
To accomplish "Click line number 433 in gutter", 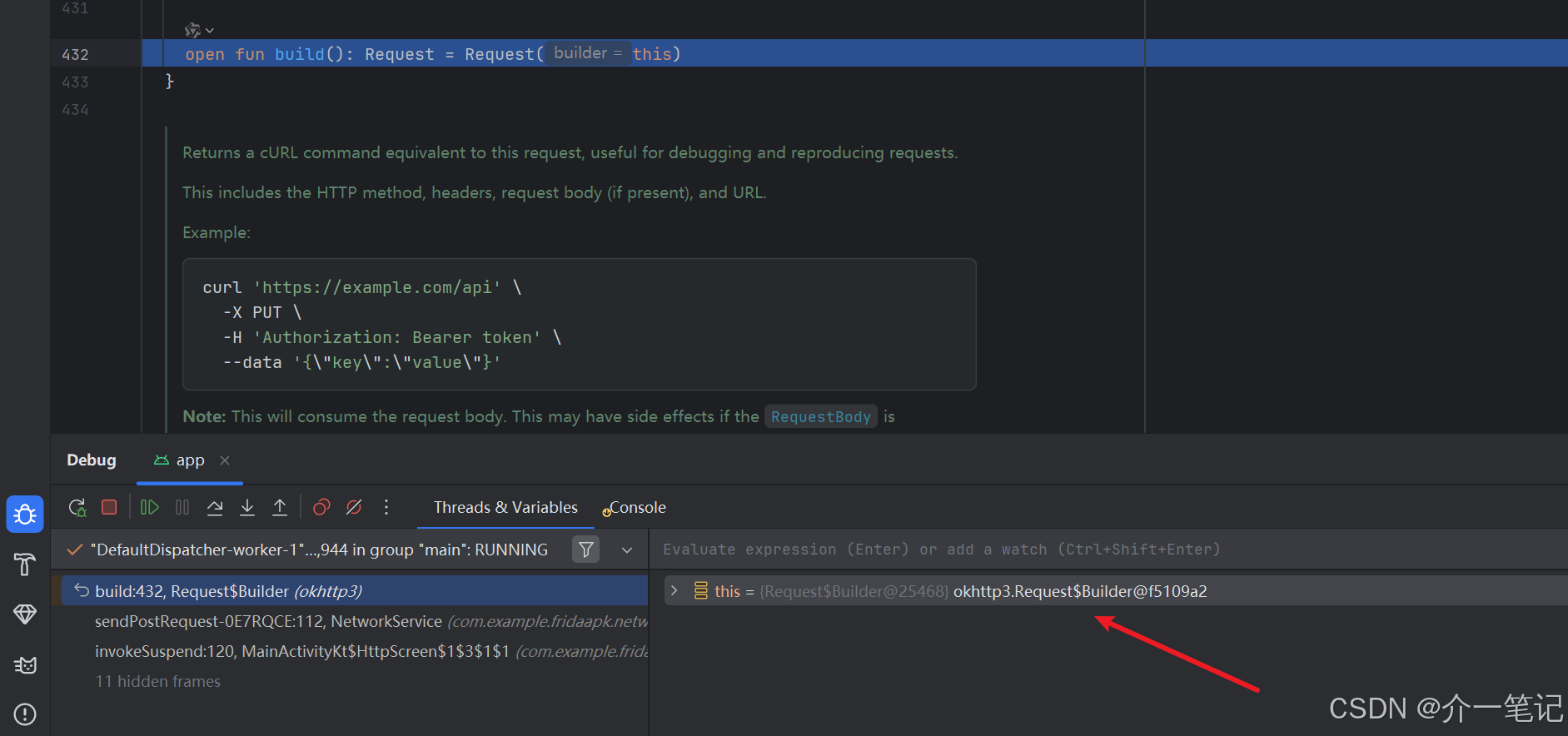I will pos(75,82).
